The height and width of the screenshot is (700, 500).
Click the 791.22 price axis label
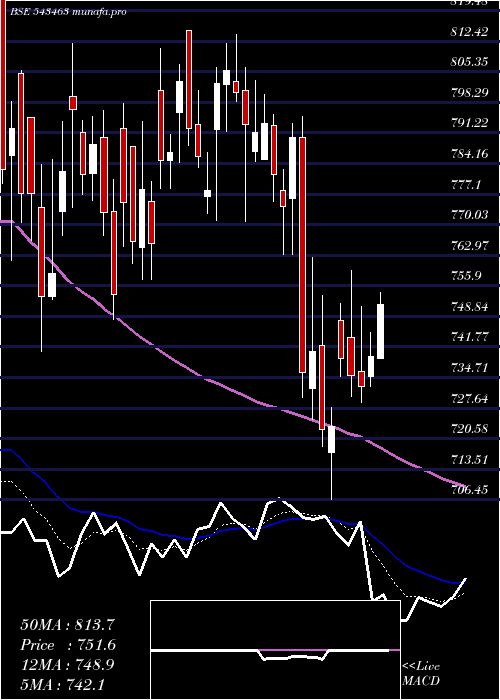[x=469, y=124]
